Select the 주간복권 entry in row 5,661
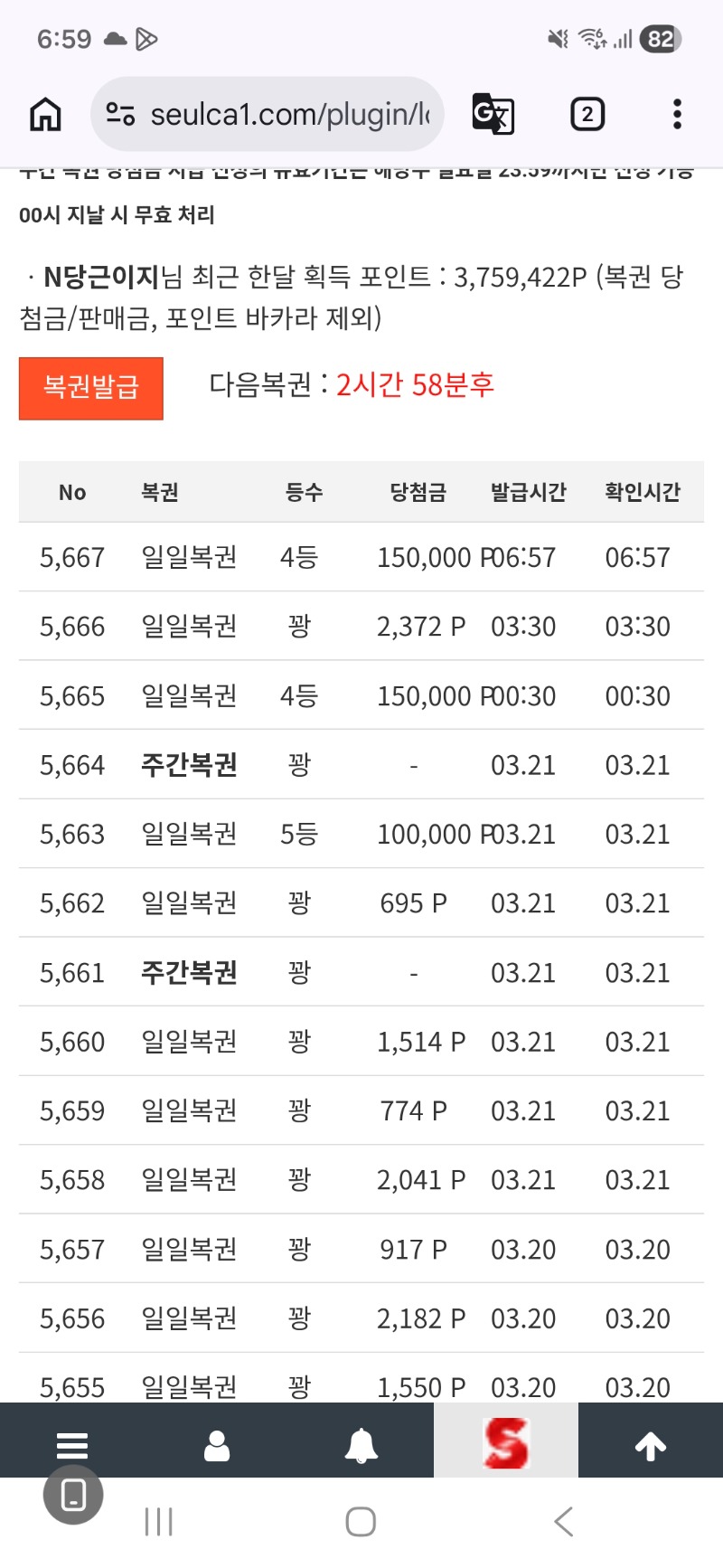 (189, 973)
